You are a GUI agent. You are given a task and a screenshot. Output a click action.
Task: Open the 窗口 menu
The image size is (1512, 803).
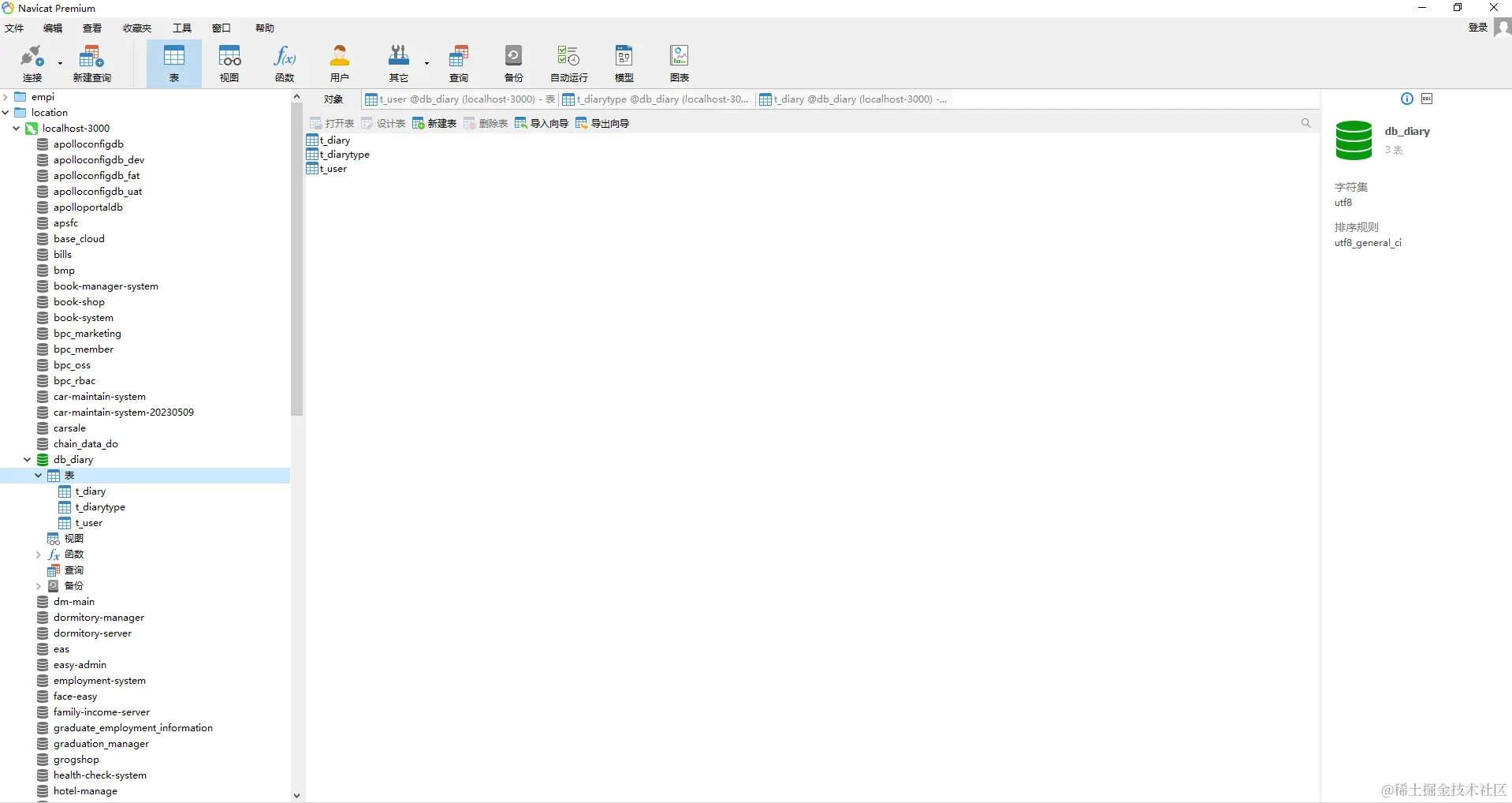(x=222, y=28)
